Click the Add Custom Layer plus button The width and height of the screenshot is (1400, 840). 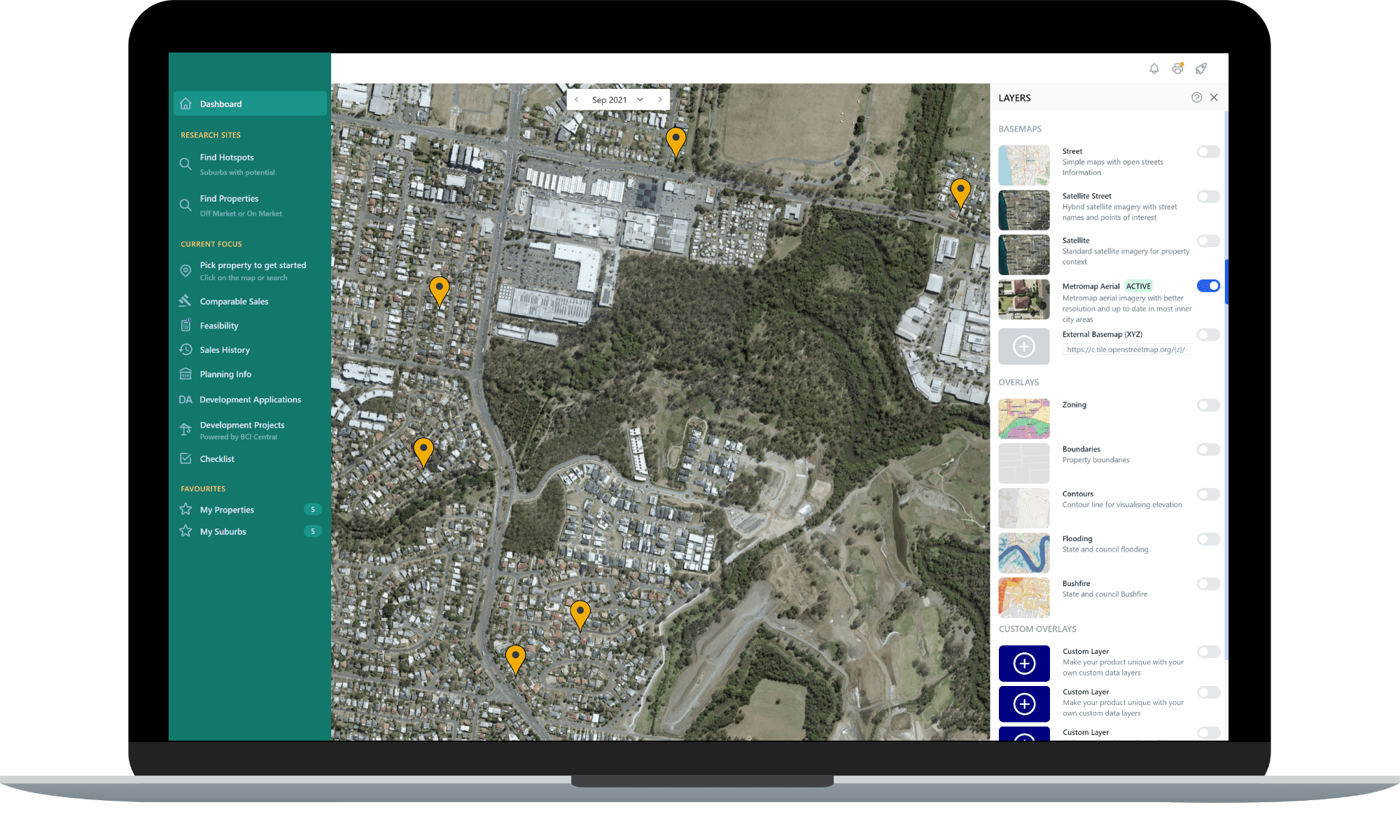pyautogui.click(x=1025, y=661)
